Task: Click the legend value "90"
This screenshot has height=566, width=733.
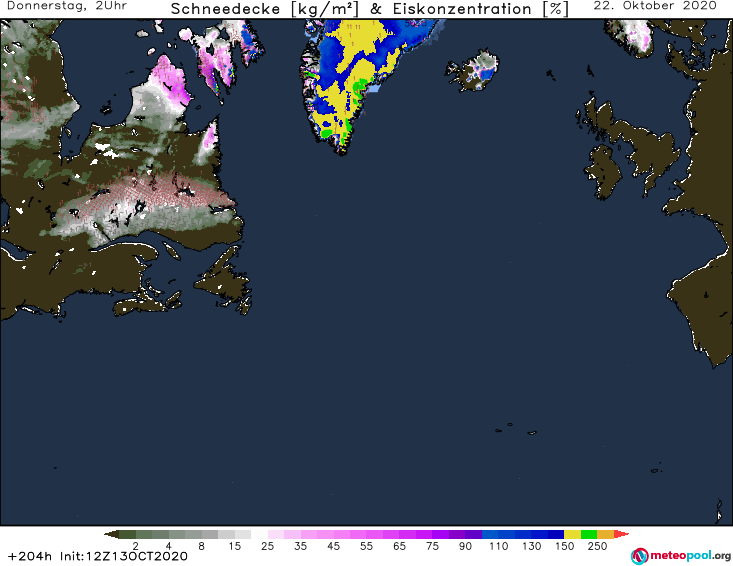Action: 465,546
